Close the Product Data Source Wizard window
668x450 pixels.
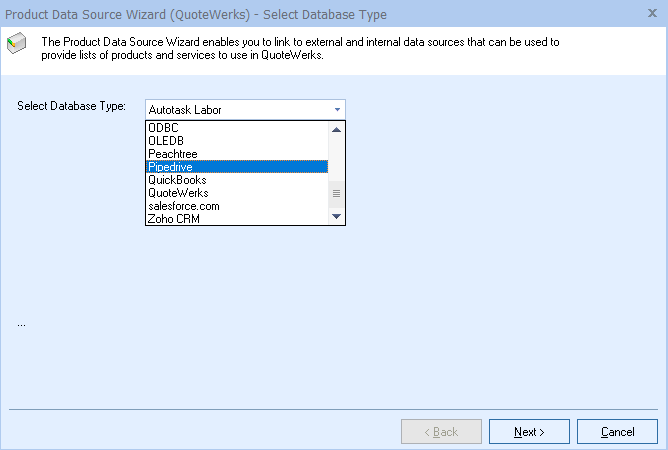pyautogui.click(x=653, y=15)
